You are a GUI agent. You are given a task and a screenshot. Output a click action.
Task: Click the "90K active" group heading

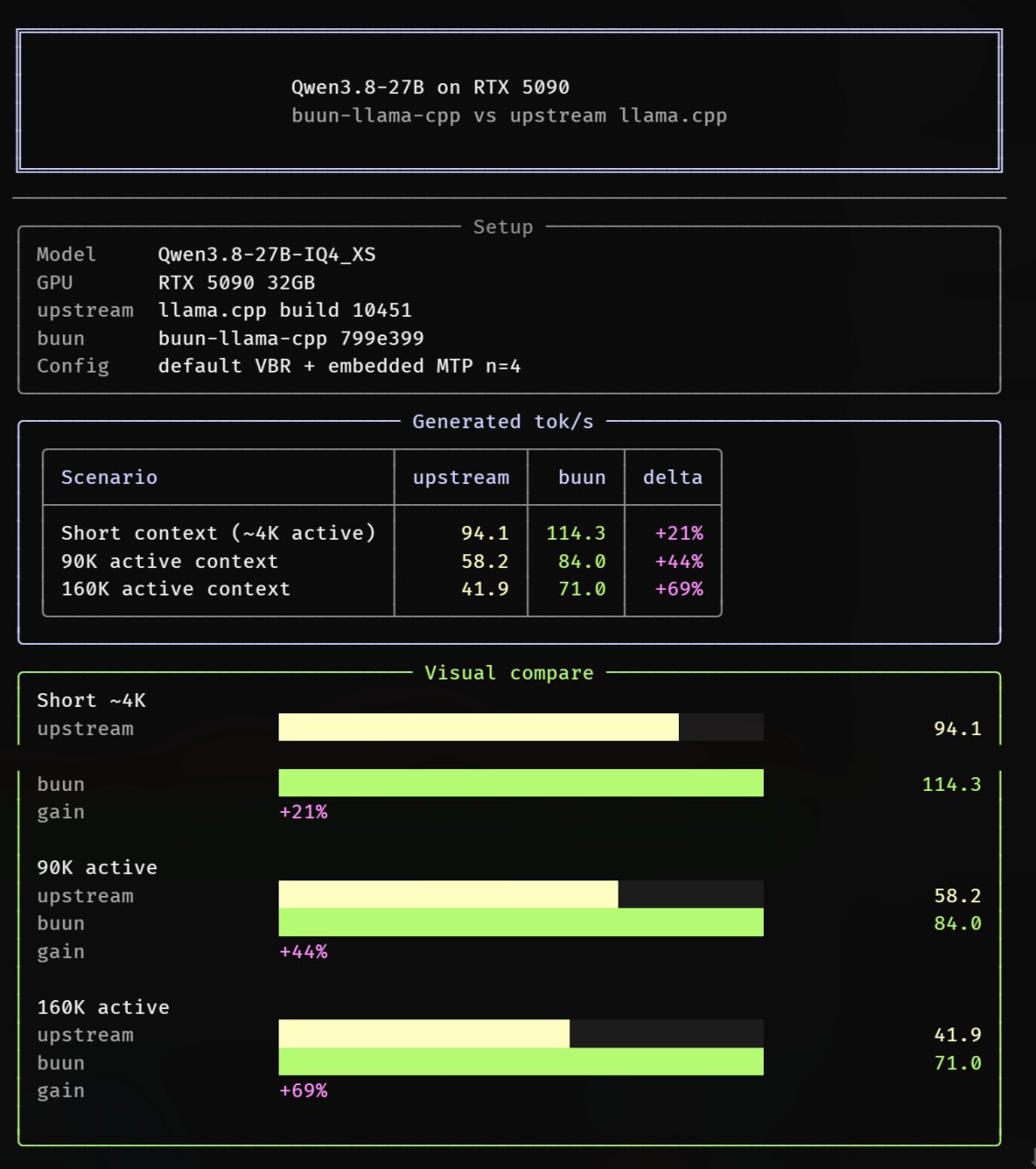point(97,868)
